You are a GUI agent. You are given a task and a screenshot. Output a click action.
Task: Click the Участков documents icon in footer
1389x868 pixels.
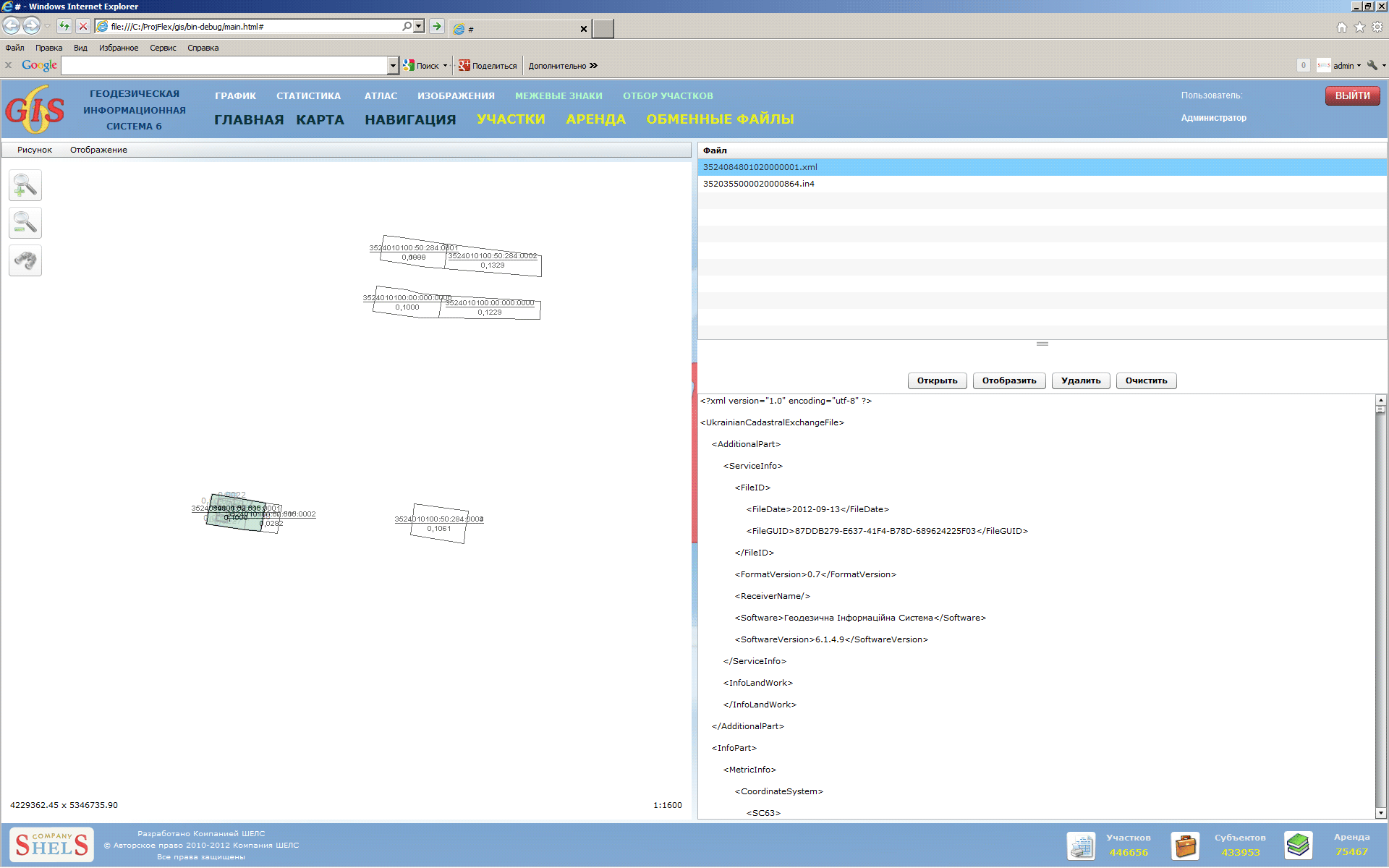point(1081,845)
